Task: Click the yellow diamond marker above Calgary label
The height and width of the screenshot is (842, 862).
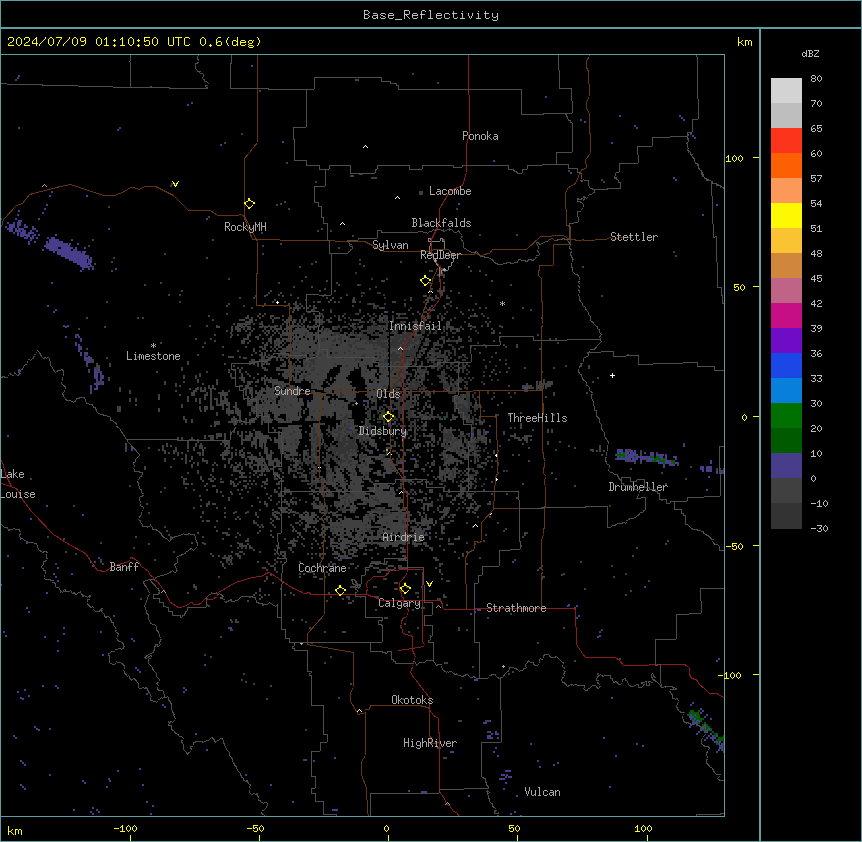Action: 405,589
